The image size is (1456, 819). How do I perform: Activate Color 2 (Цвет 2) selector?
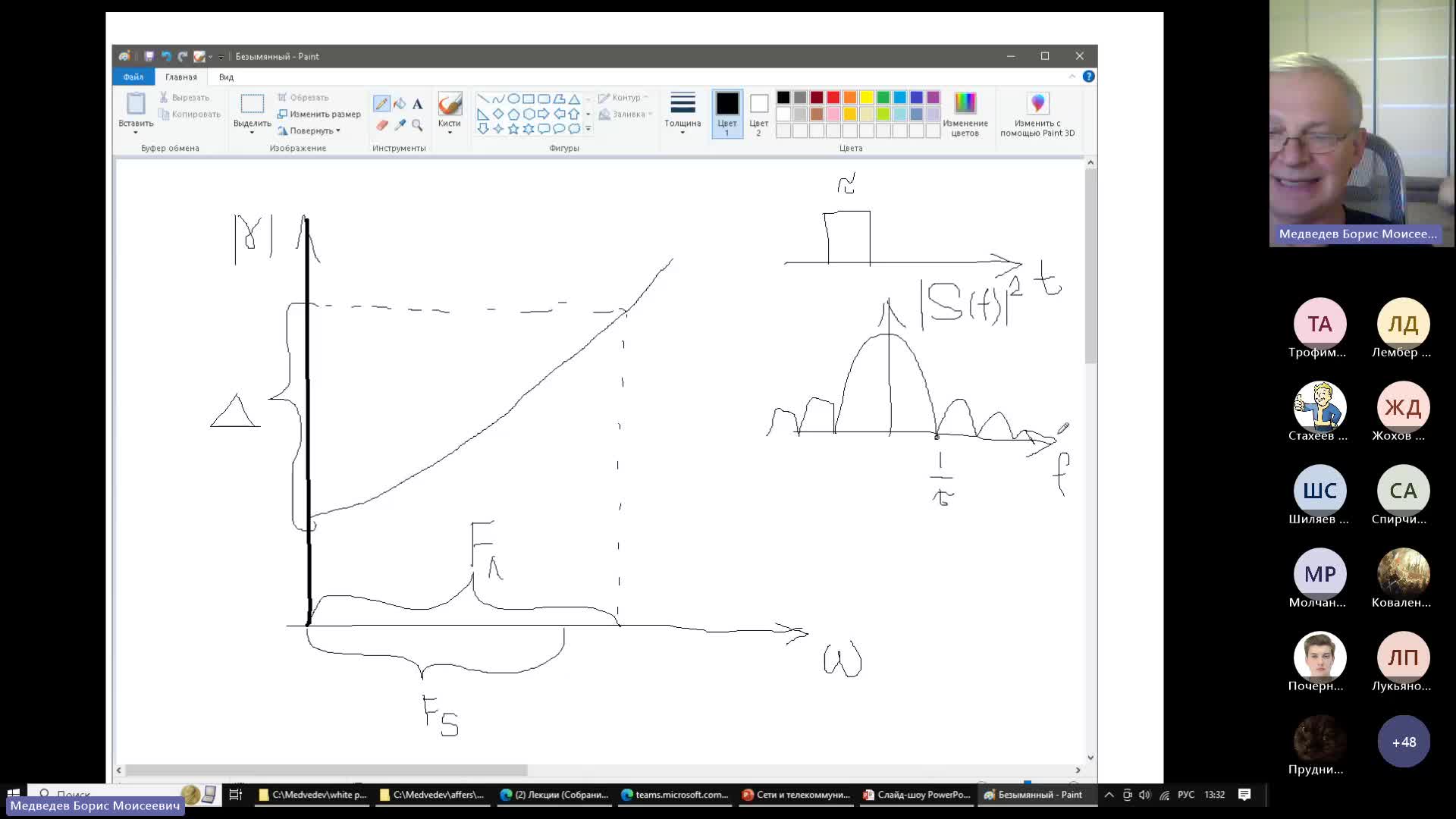pyautogui.click(x=759, y=114)
